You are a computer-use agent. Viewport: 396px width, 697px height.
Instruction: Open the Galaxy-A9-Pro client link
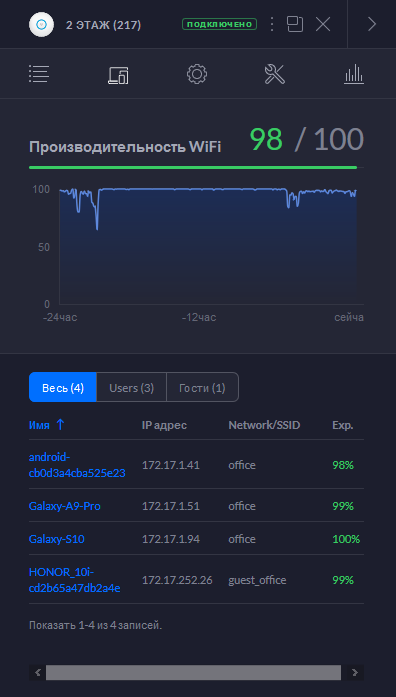64,506
